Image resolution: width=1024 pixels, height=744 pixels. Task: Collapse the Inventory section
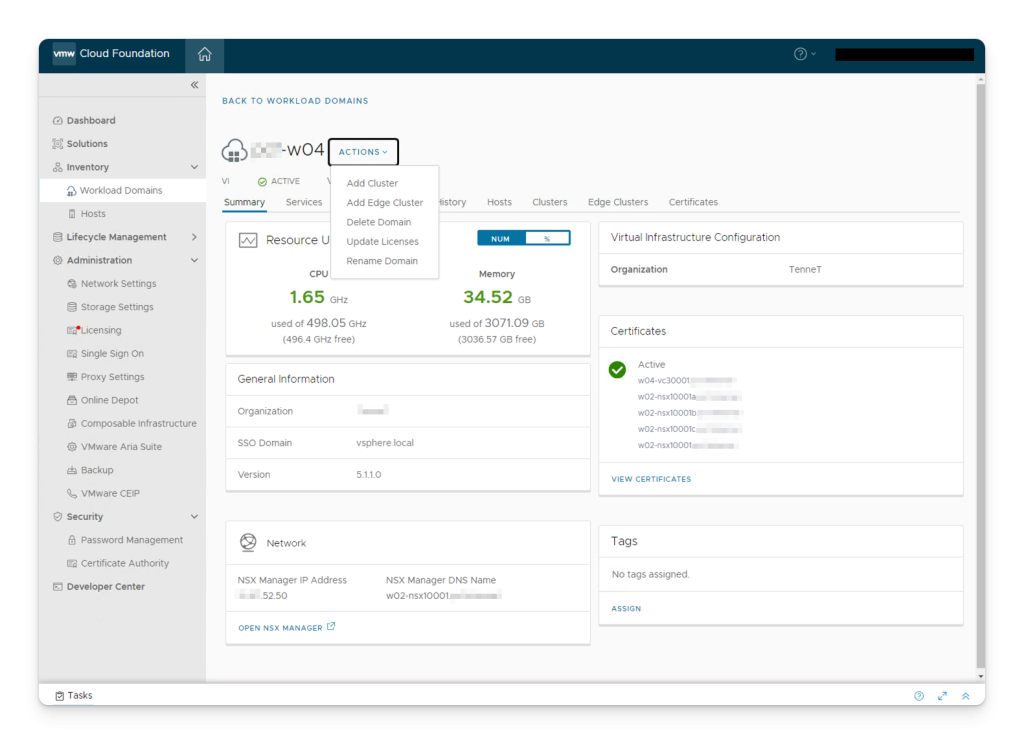194,167
